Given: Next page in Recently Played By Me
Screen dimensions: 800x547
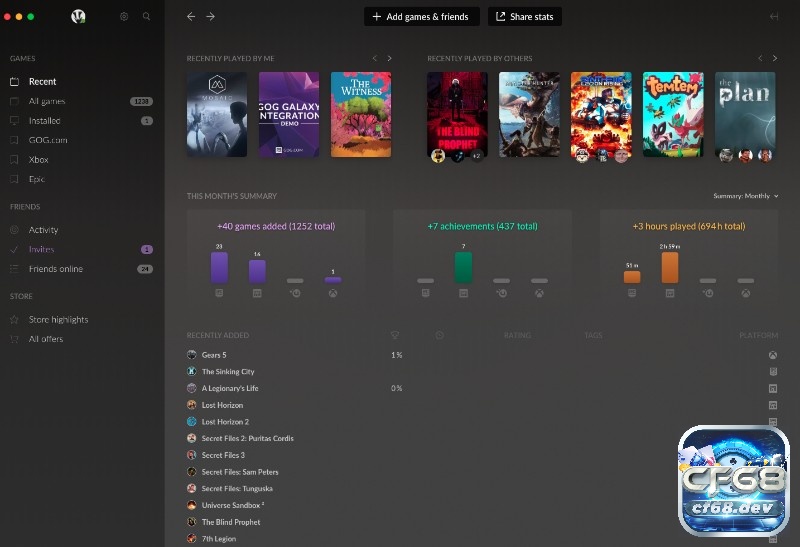Looking at the screenshot, I should [x=389, y=58].
